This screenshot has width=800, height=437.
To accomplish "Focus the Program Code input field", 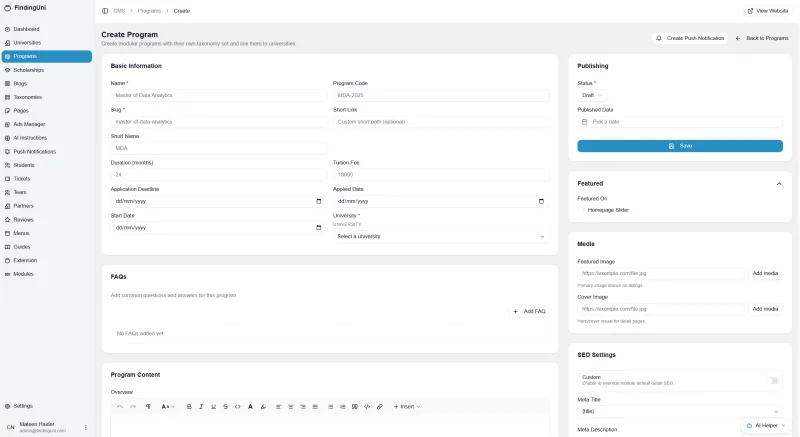I will (x=441, y=95).
